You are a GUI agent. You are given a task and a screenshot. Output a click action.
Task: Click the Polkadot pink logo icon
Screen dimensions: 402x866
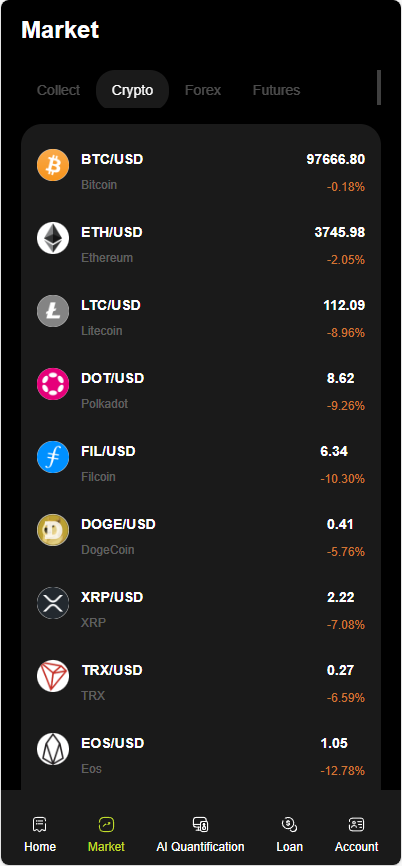(53, 384)
